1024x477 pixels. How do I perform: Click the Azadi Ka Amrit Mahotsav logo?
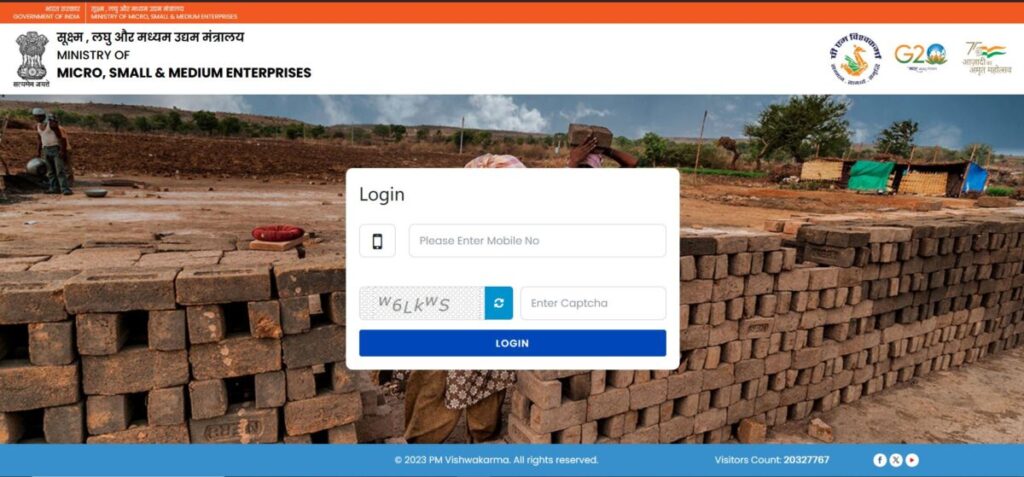(x=986, y=58)
